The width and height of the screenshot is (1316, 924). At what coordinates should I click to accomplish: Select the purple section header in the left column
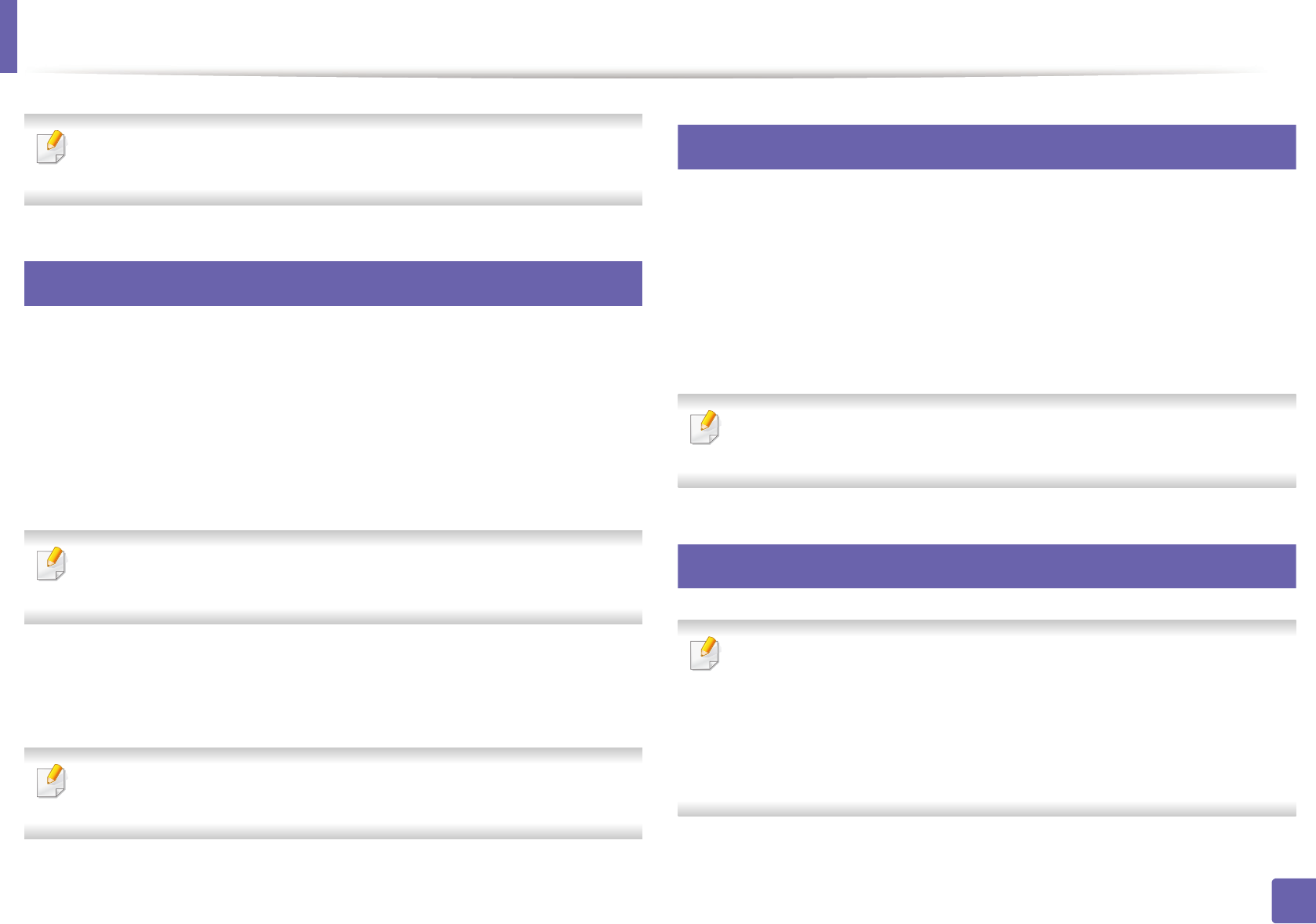pos(333,283)
